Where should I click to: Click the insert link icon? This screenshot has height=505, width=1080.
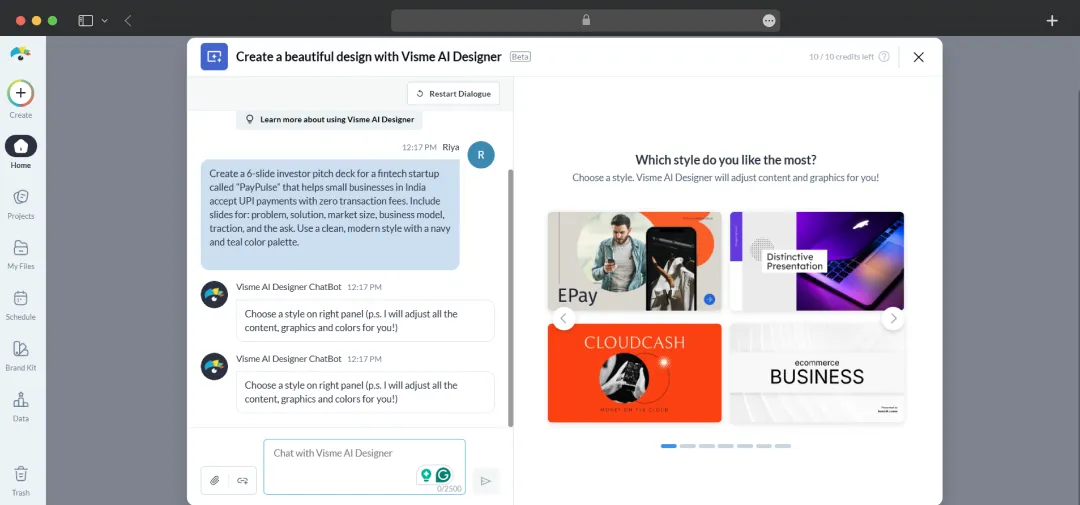pyautogui.click(x=242, y=480)
